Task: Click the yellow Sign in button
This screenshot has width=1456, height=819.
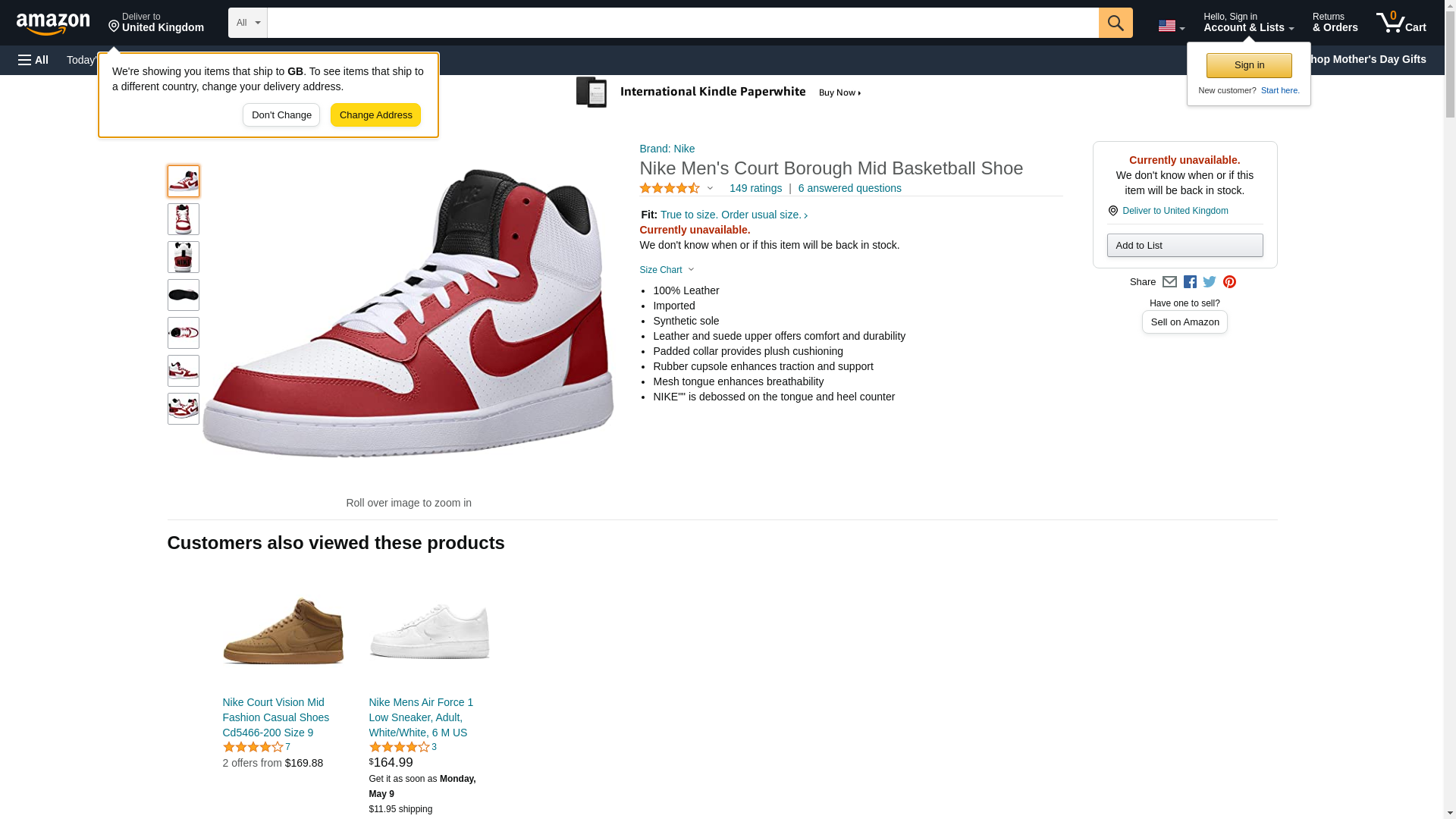Action: [x=1249, y=65]
